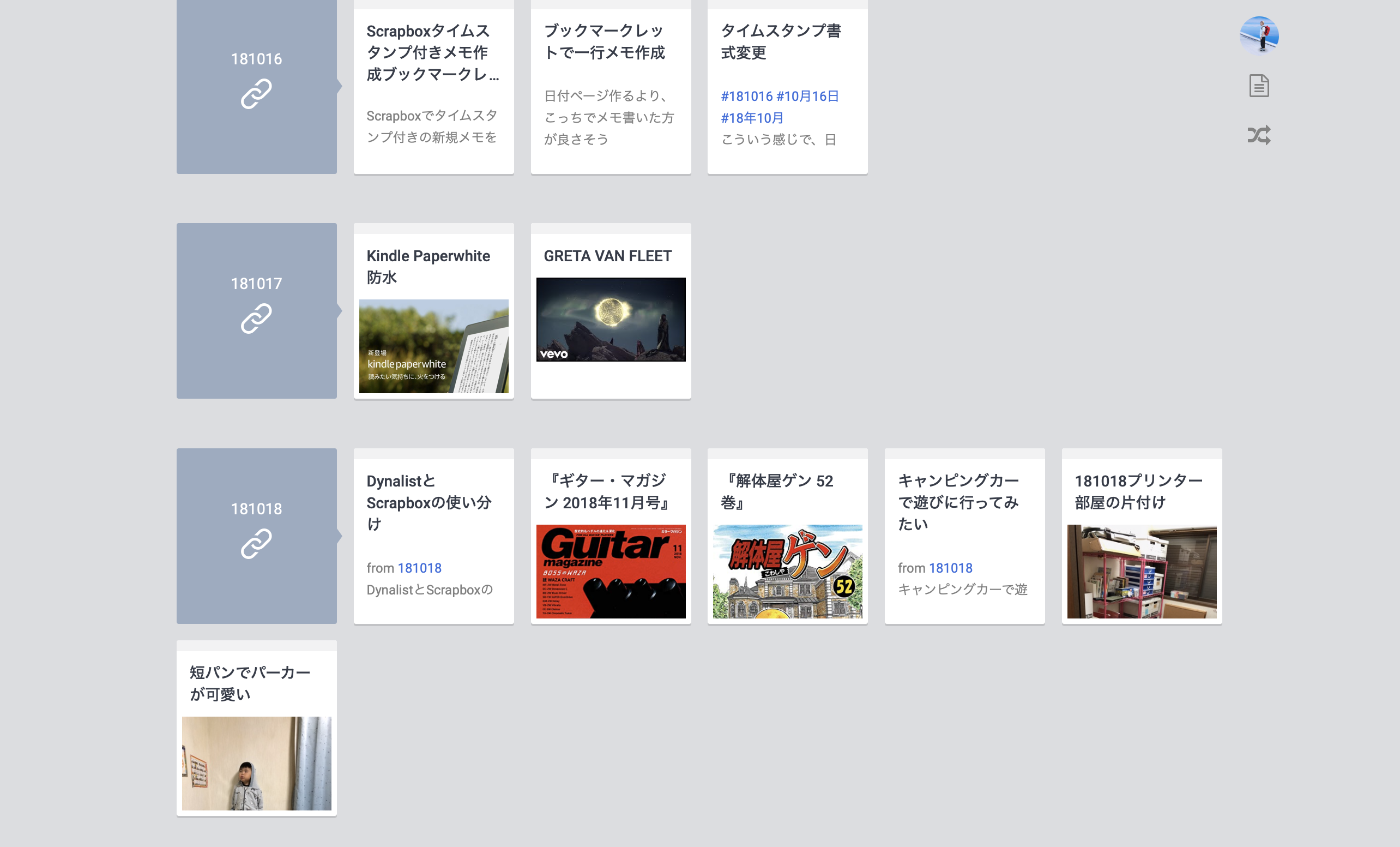The width and height of the screenshot is (1400, 847).
Task: Open the GRETA VAN FLEET vevo thumbnail
Action: pyautogui.click(x=611, y=320)
